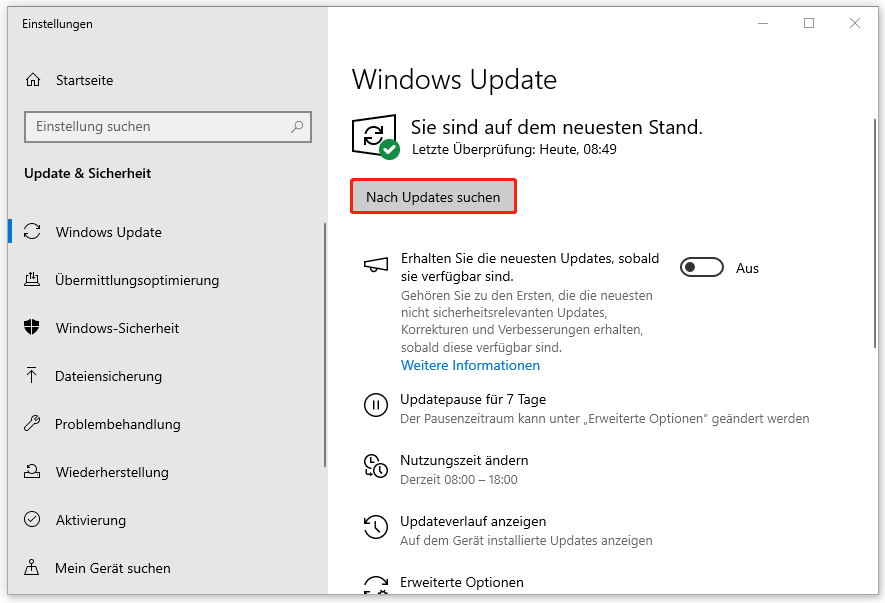This screenshot has height=603, width=885.
Task: Go back to Startseite
Action: coord(84,80)
